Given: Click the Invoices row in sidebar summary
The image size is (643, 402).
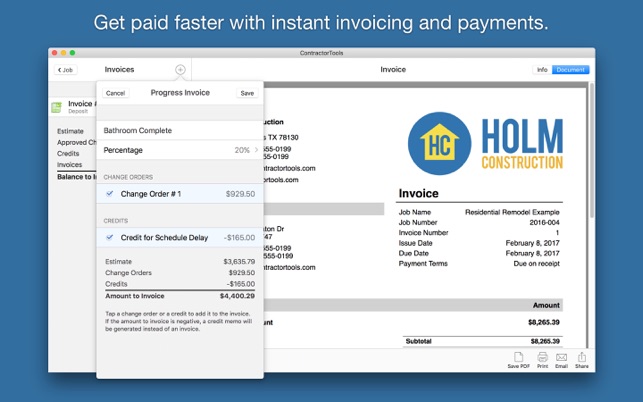Looking at the screenshot, I should [69, 164].
